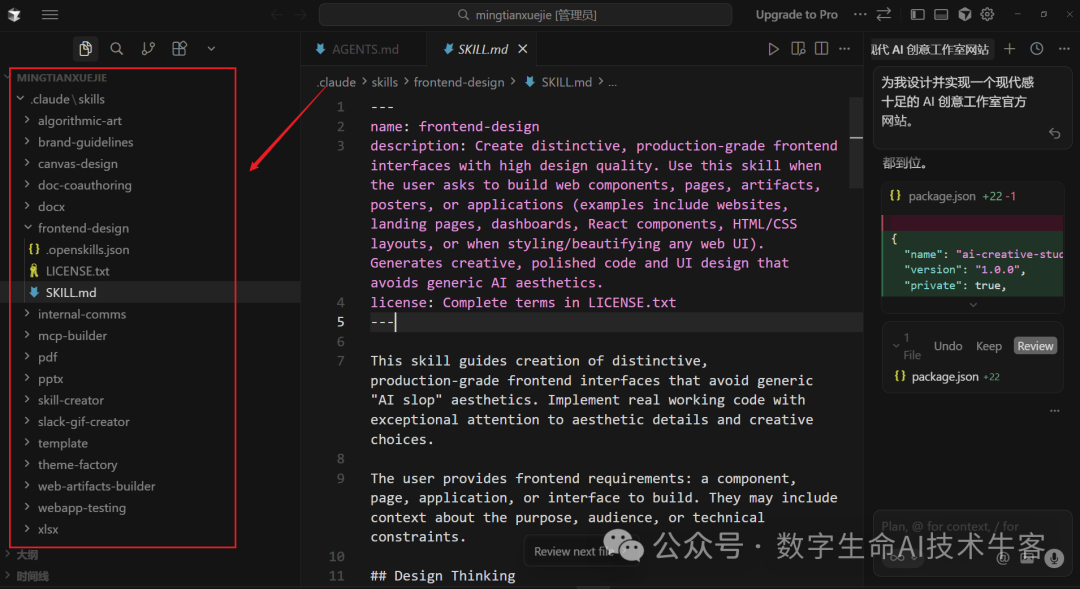Click the SKILL.md breadcrumb segment
This screenshot has height=589, width=1080.
pos(566,82)
